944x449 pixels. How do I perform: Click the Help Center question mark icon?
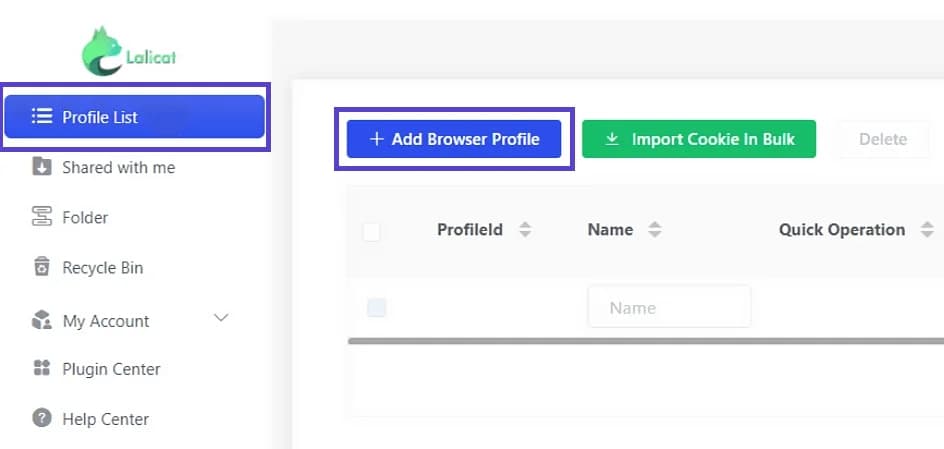point(42,418)
